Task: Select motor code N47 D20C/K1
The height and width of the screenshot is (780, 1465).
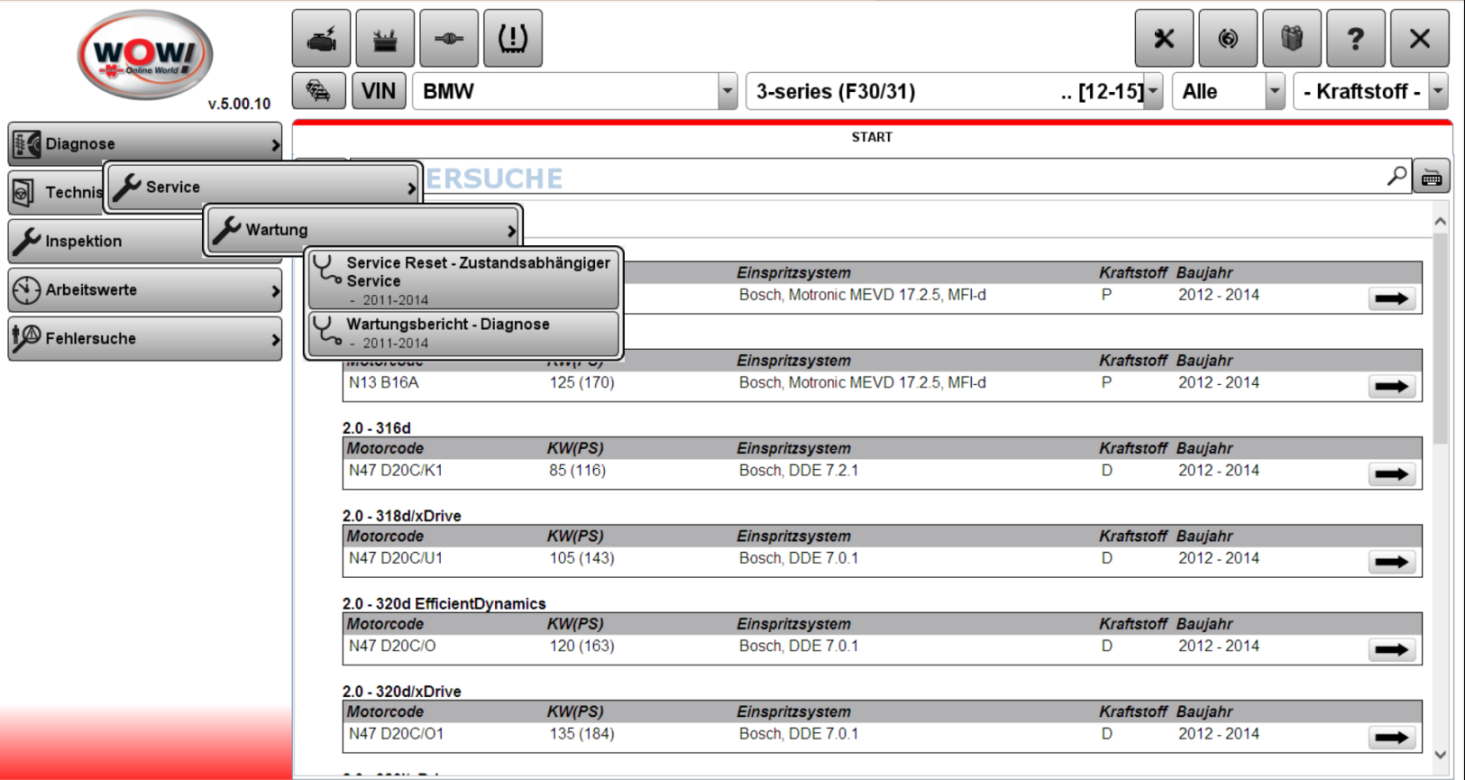Action: pos(397,471)
